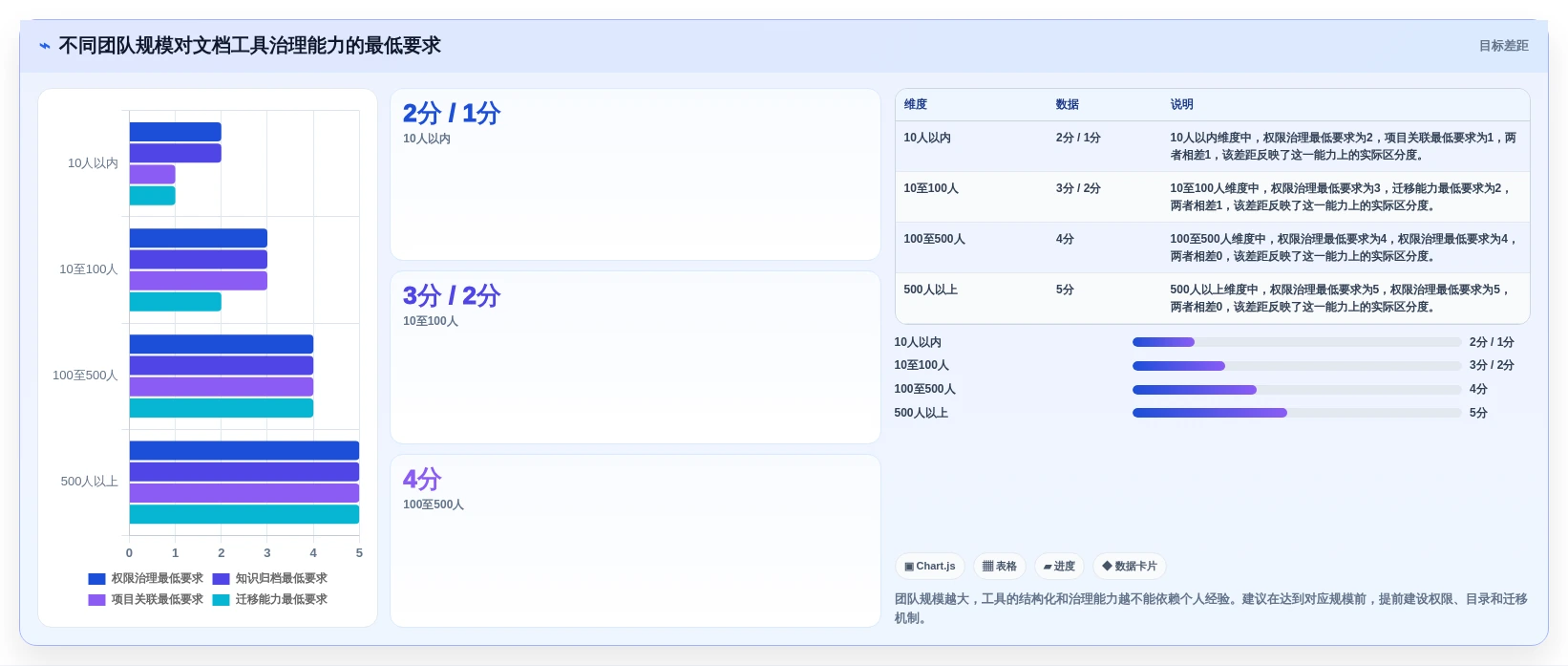The height and width of the screenshot is (666, 1568).
Task: Select the 10至100人 row in the table
Action: coord(1213,197)
